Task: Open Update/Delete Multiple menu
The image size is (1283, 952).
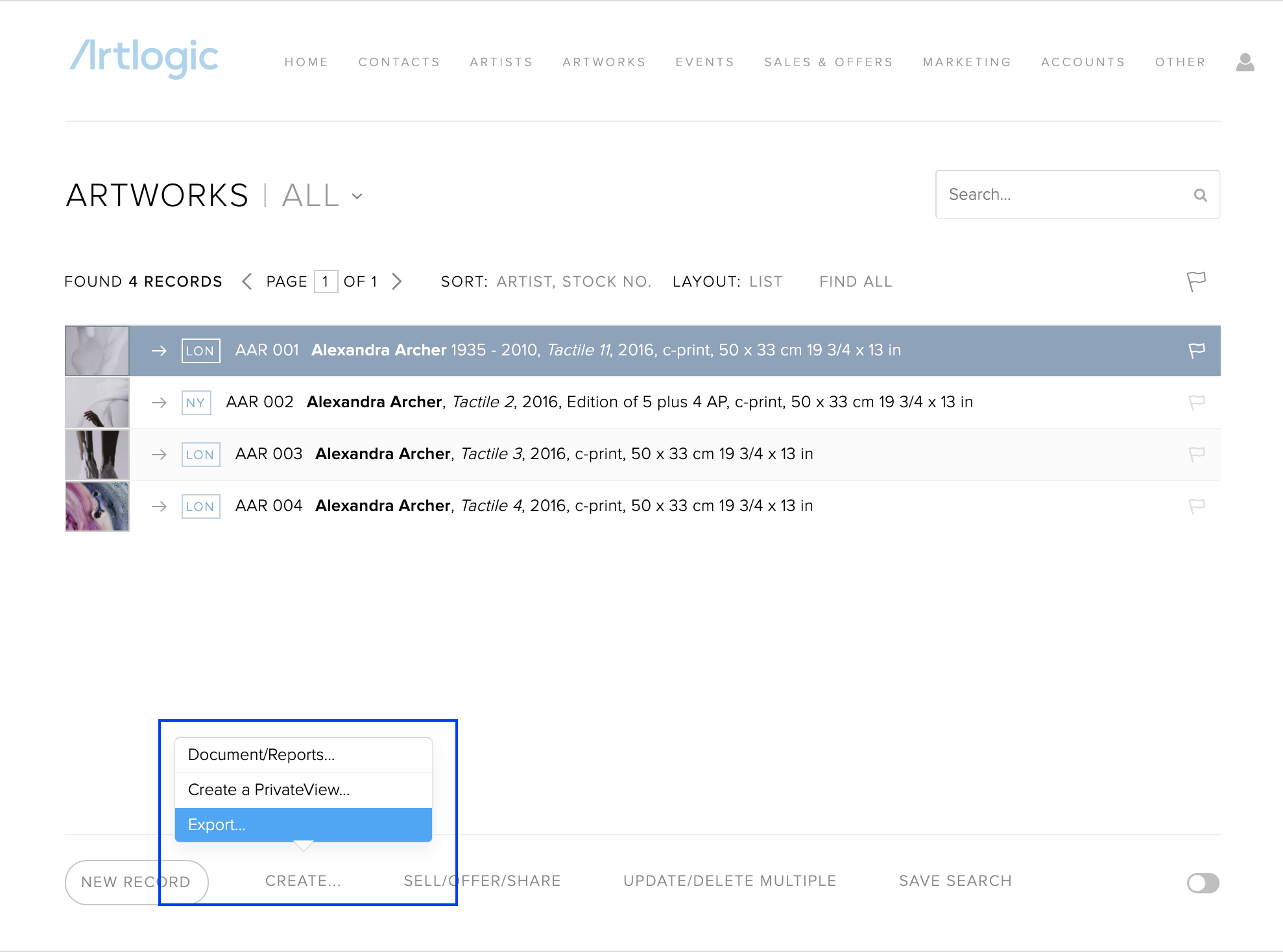Action: point(730,881)
